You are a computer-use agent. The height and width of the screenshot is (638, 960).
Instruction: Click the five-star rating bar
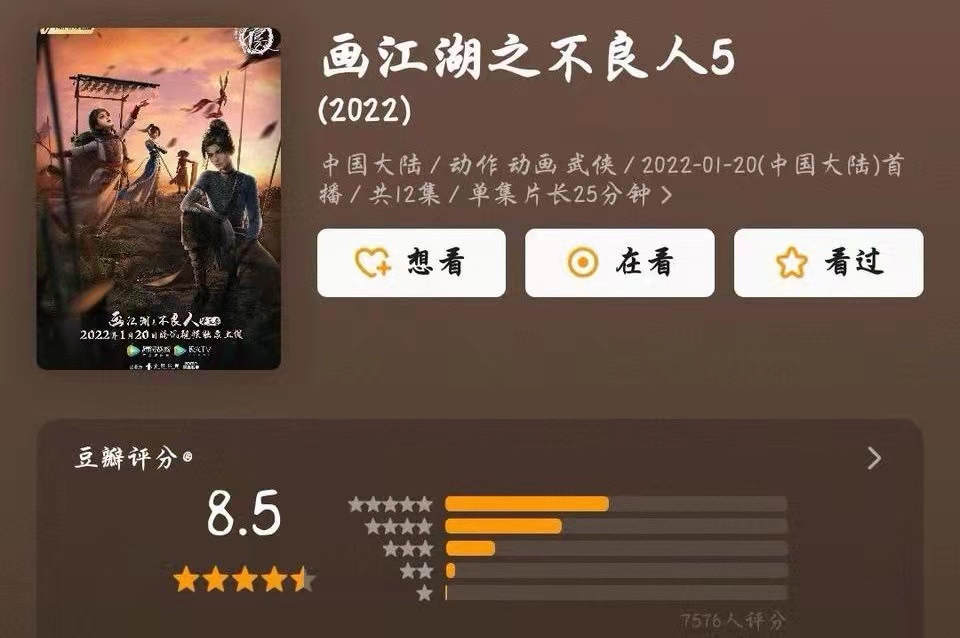pos(616,504)
